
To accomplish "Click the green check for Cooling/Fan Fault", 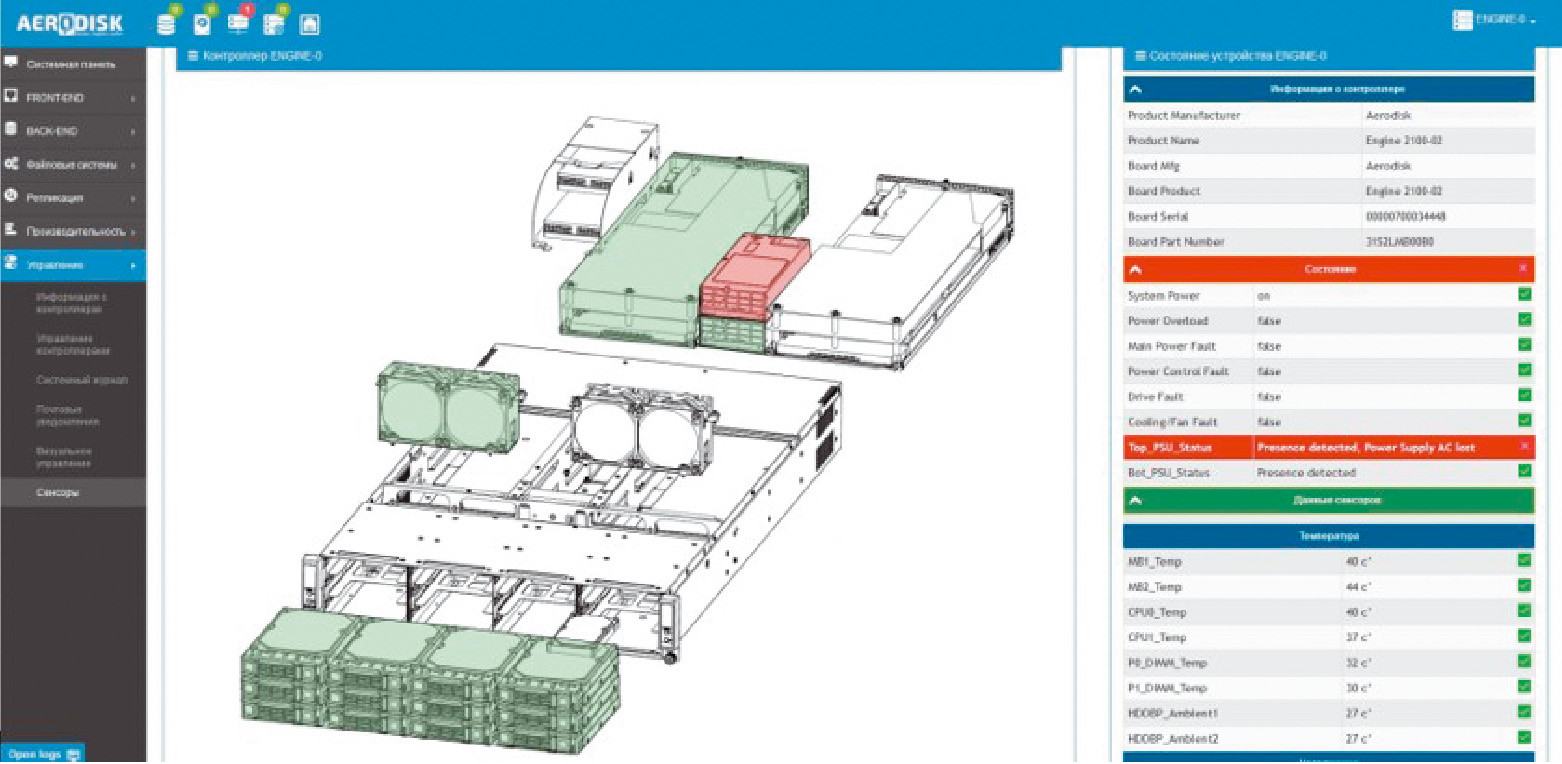I will (1524, 421).
